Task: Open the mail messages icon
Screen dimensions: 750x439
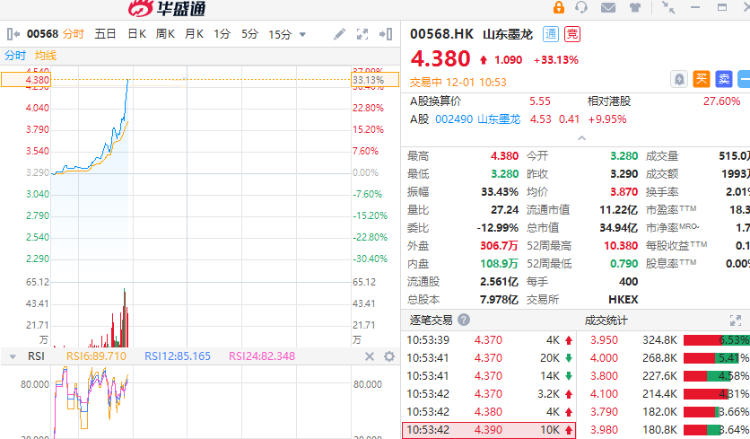Action: pos(608,8)
